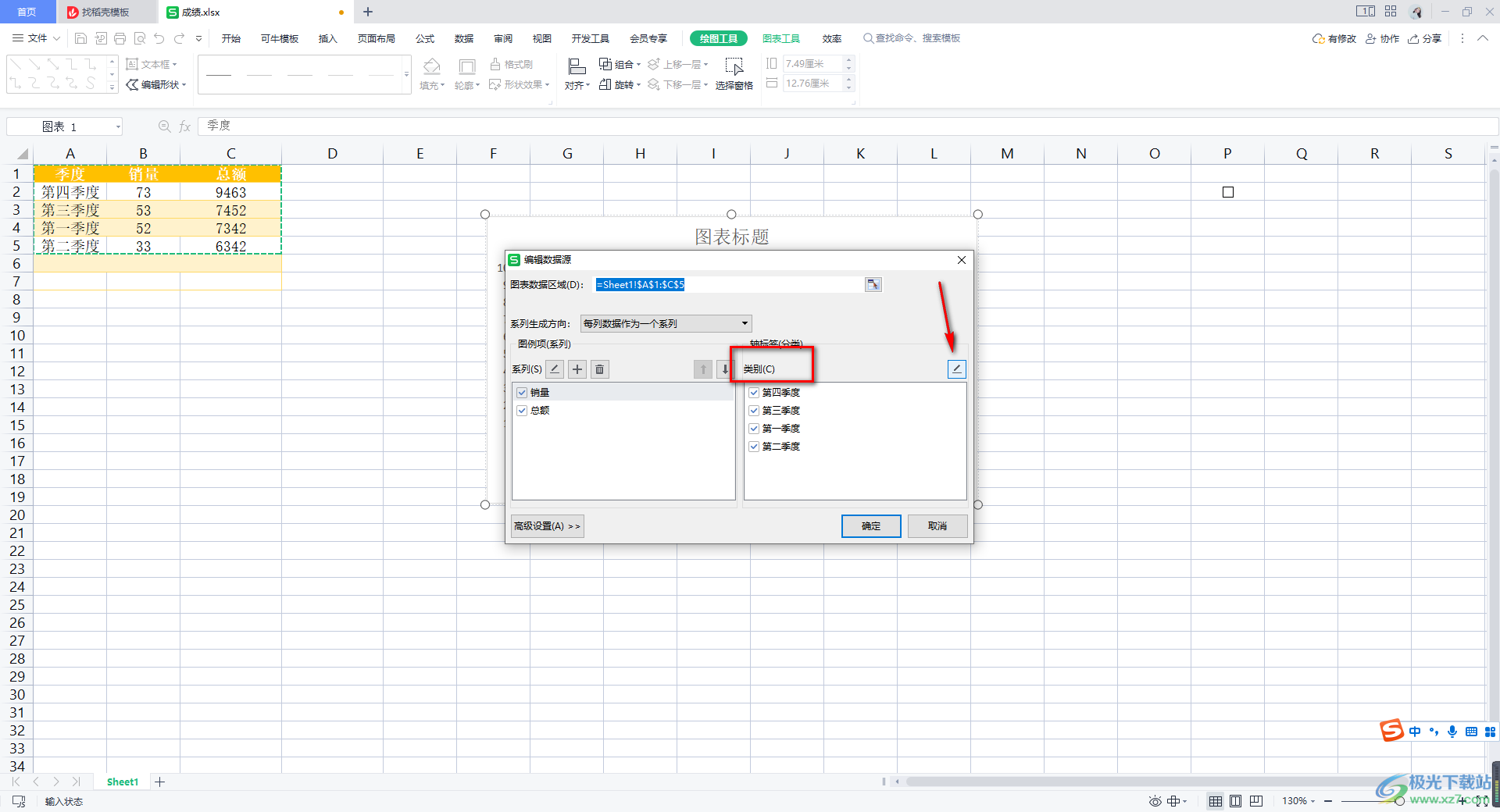Viewport: 1500px width, 812px height.
Task: Click the 确定 button in the dialog
Action: (x=871, y=526)
